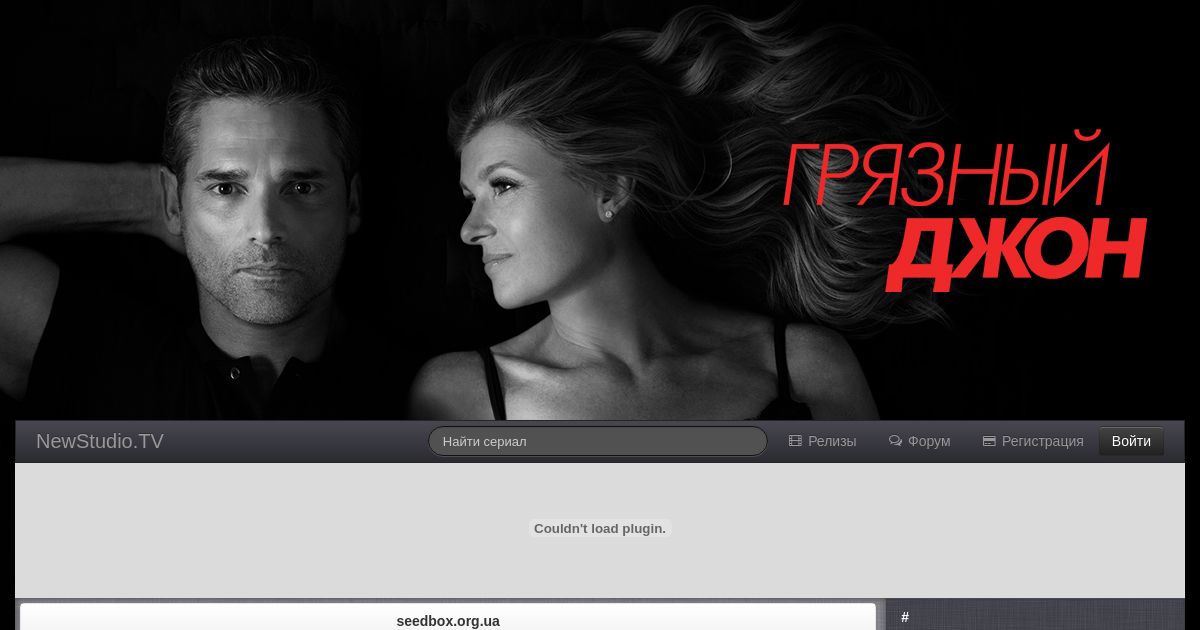
Task: Click the speech bubble icon beside Форум
Action: click(x=895, y=441)
